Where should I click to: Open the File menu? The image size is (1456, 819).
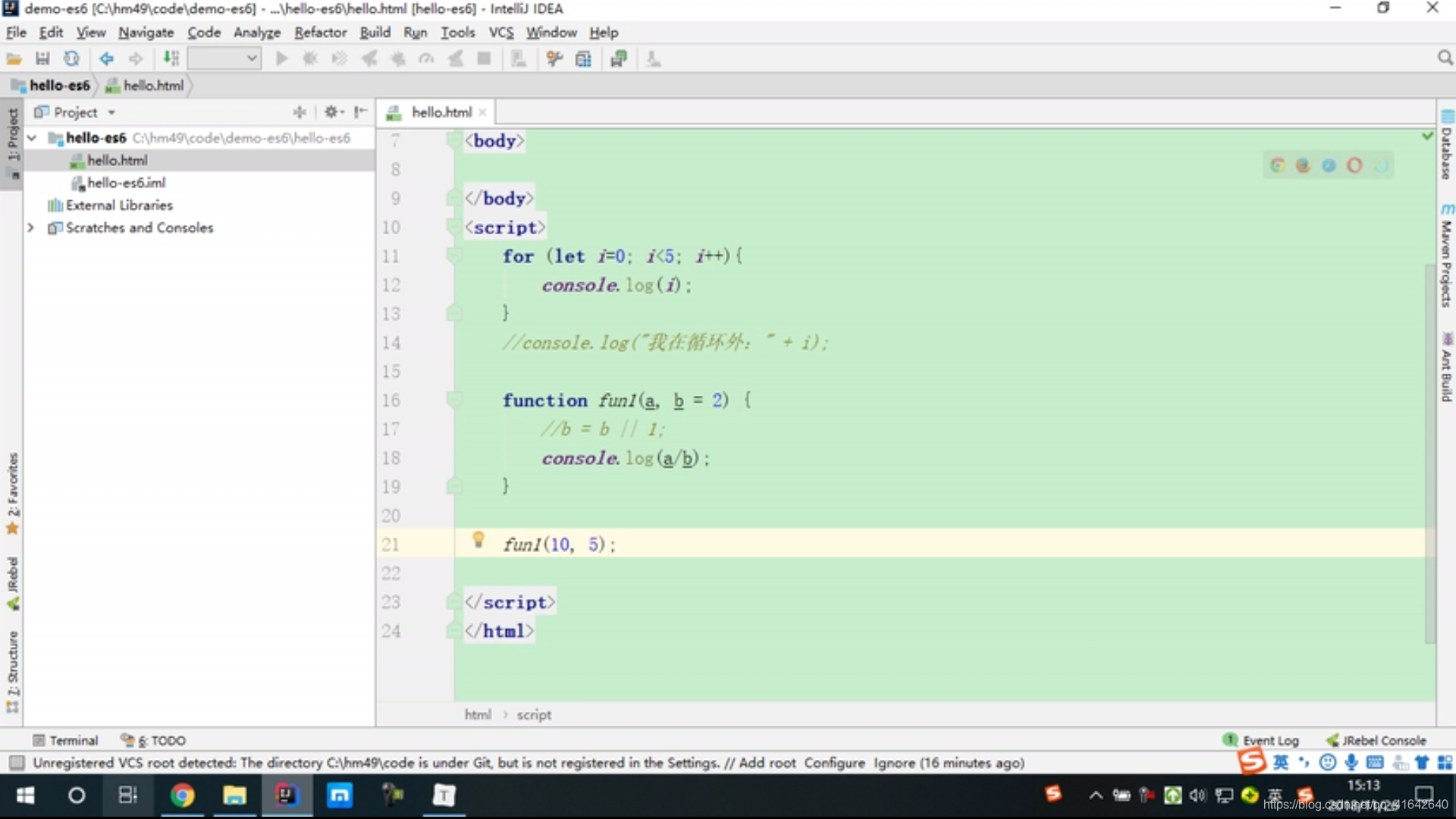tap(16, 33)
